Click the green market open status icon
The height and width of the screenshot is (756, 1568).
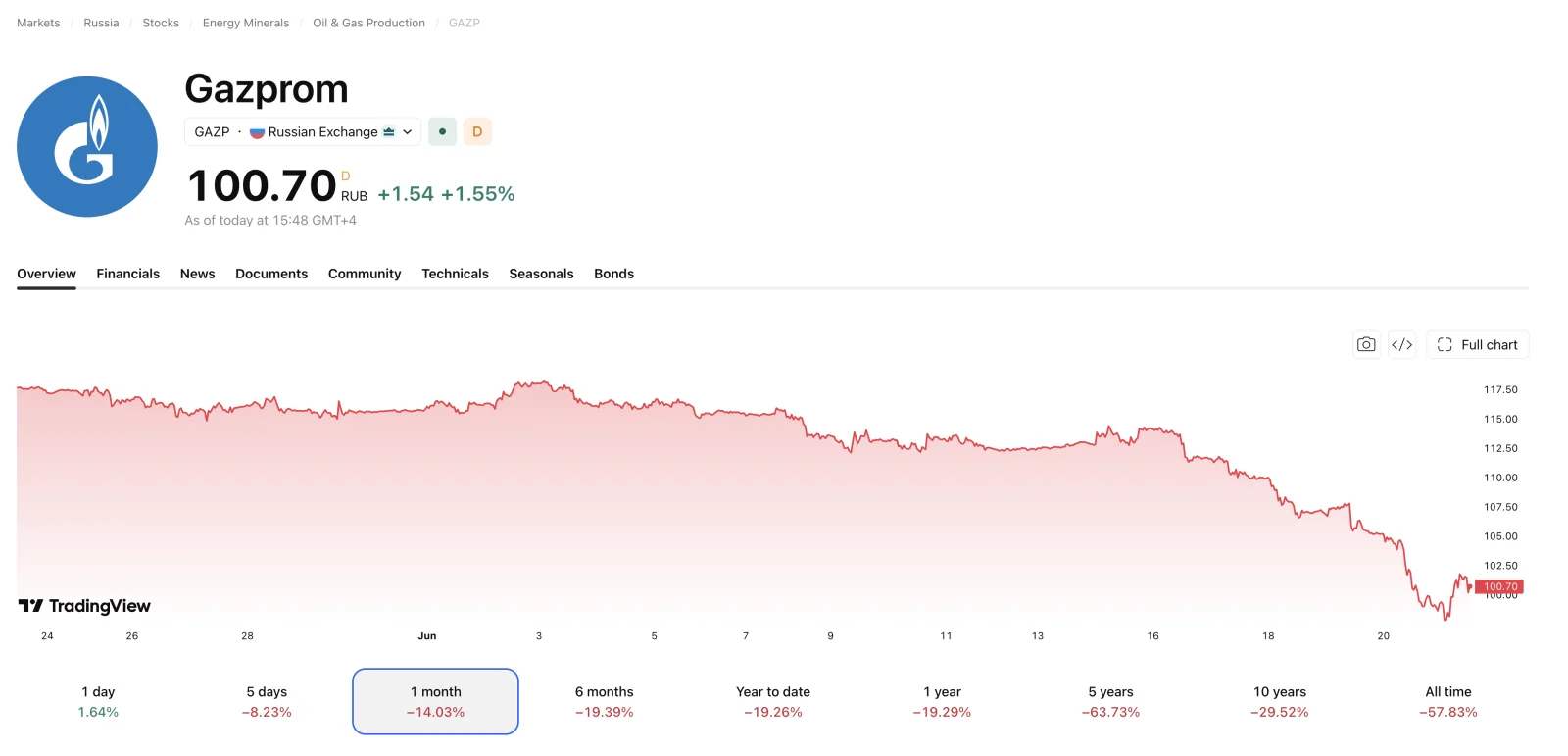443,131
